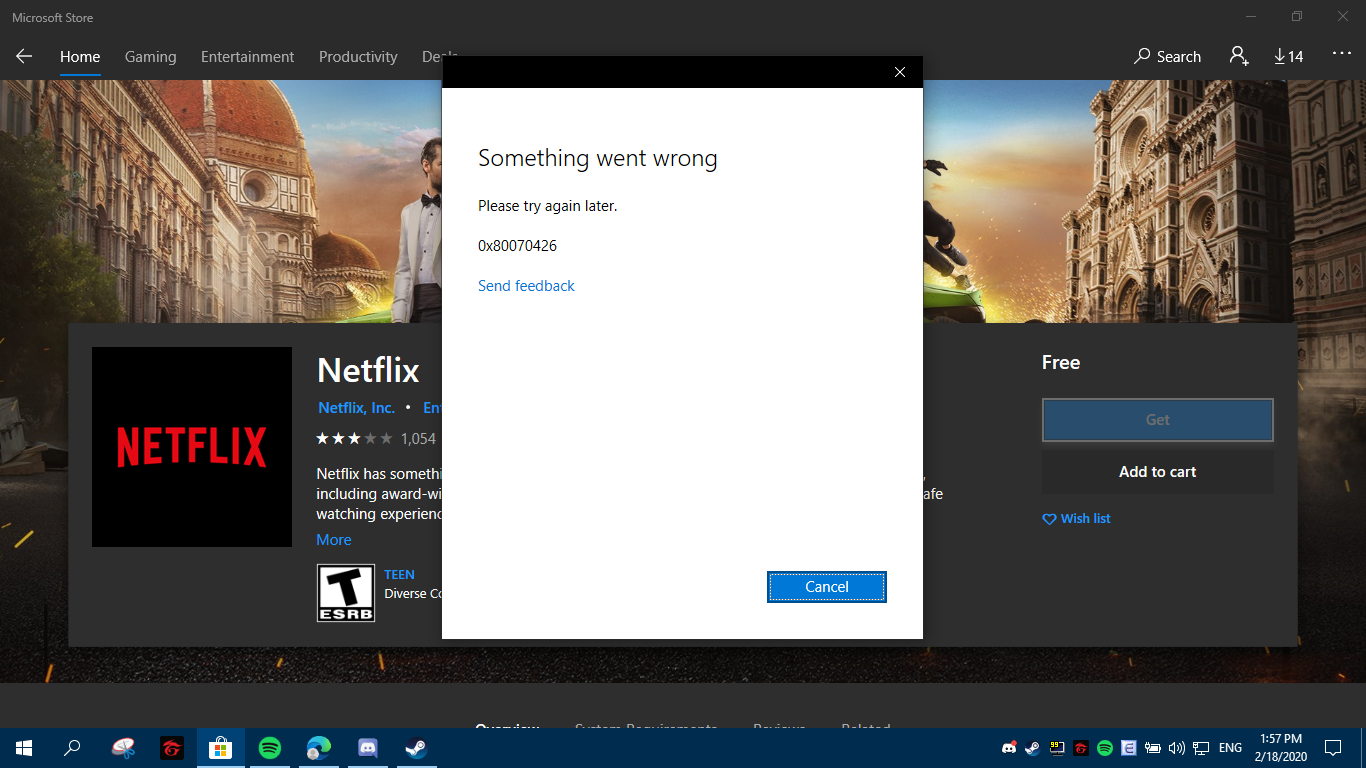Click the star rating with 1,054 reviews
1366x768 pixels.
tap(376, 438)
